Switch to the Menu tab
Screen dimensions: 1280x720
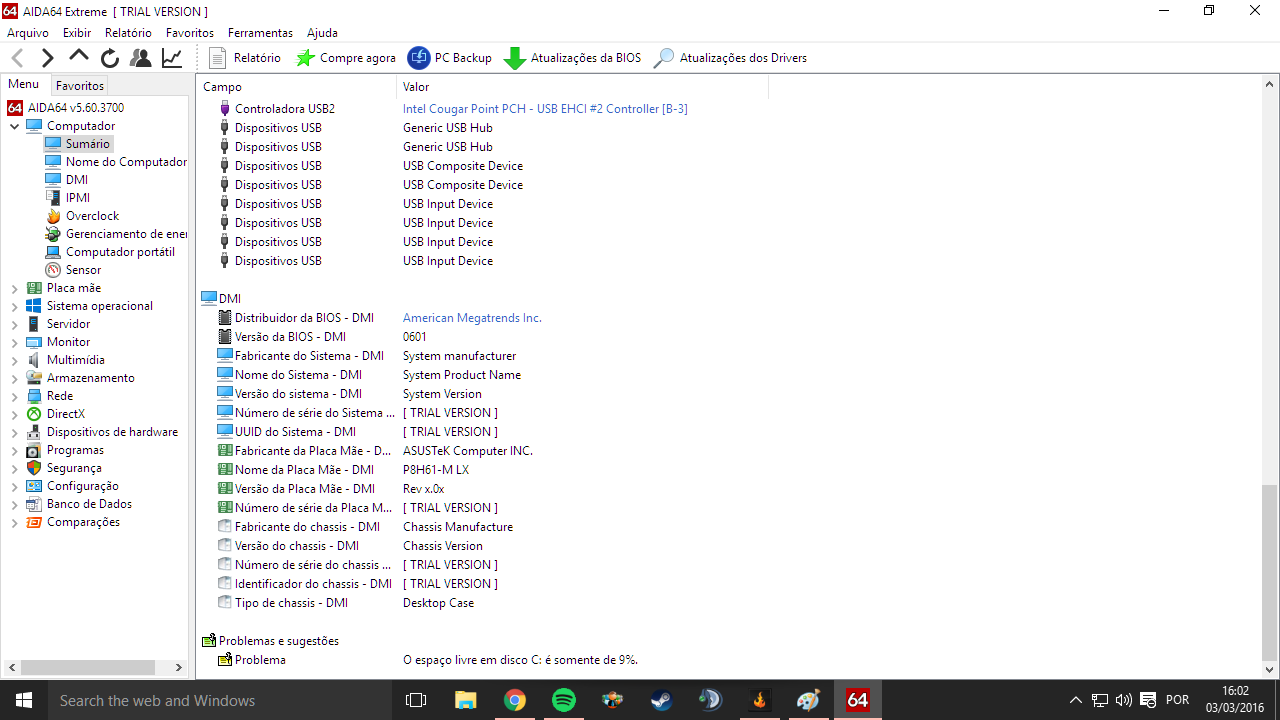[x=24, y=85]
